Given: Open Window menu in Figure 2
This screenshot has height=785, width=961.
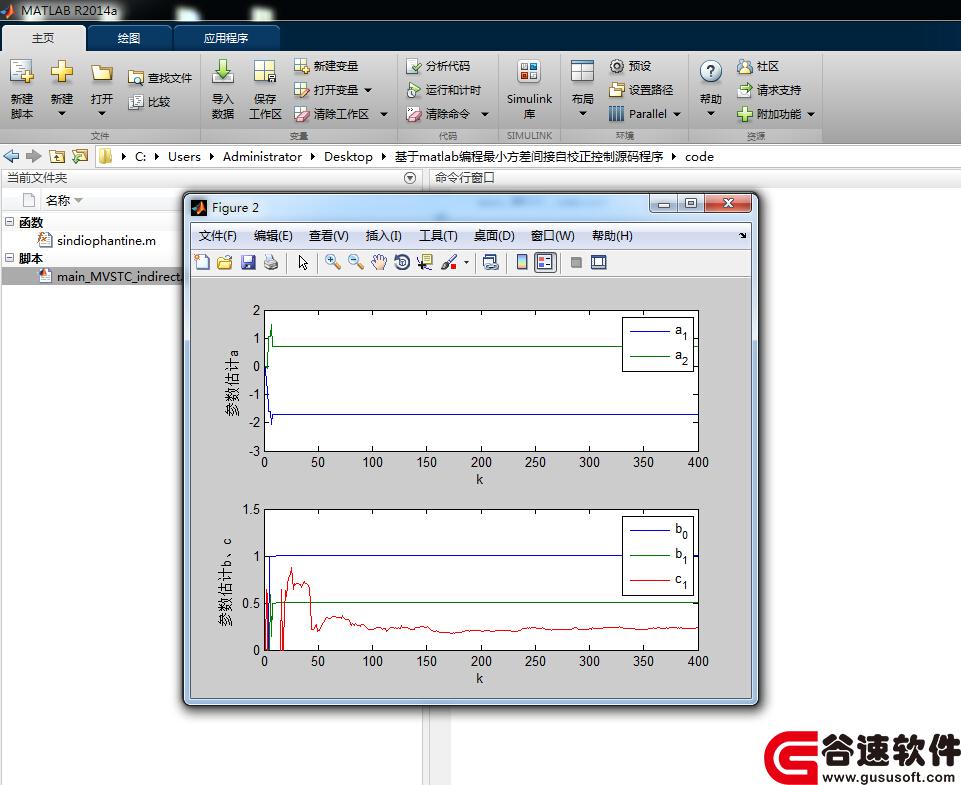Looking at the screenshot, I should pos(552,236).
